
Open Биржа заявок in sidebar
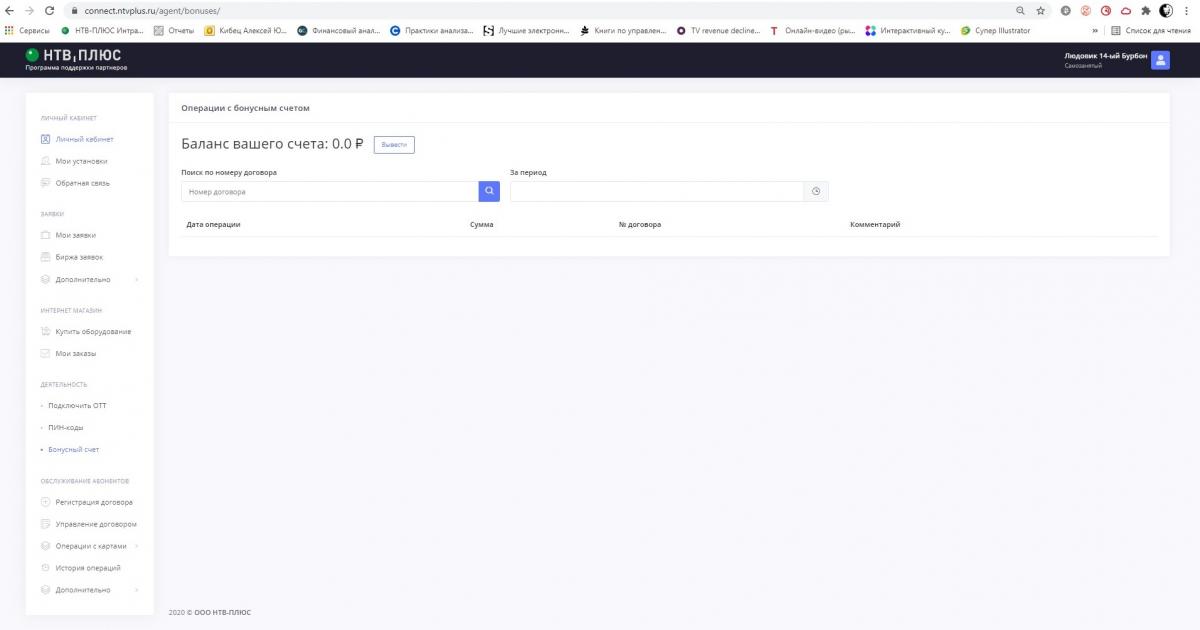(x=79, y=257)
